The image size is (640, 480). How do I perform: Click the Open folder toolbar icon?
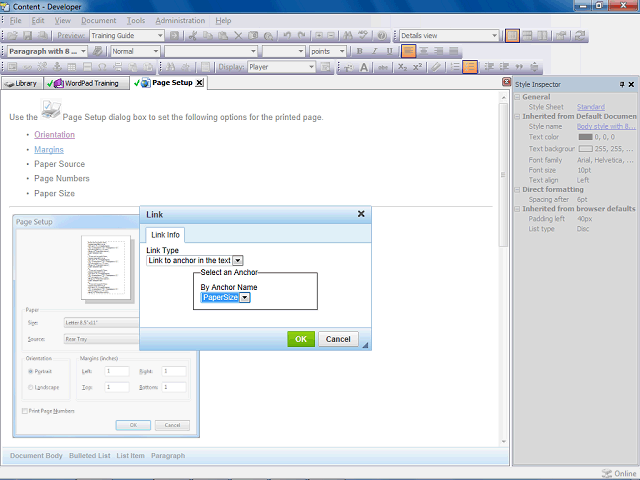pyautogui.click(x=12, y=36)
